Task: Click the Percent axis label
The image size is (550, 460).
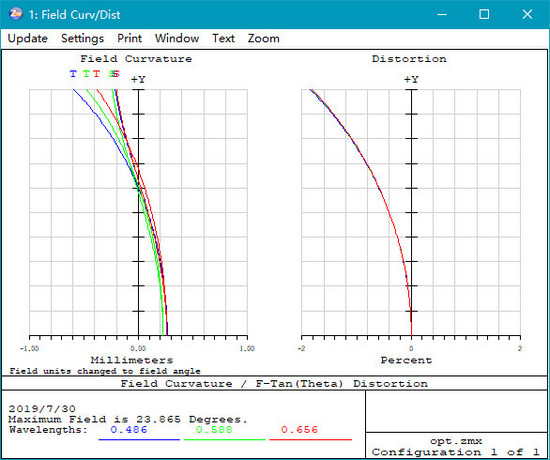Action: 406,360
